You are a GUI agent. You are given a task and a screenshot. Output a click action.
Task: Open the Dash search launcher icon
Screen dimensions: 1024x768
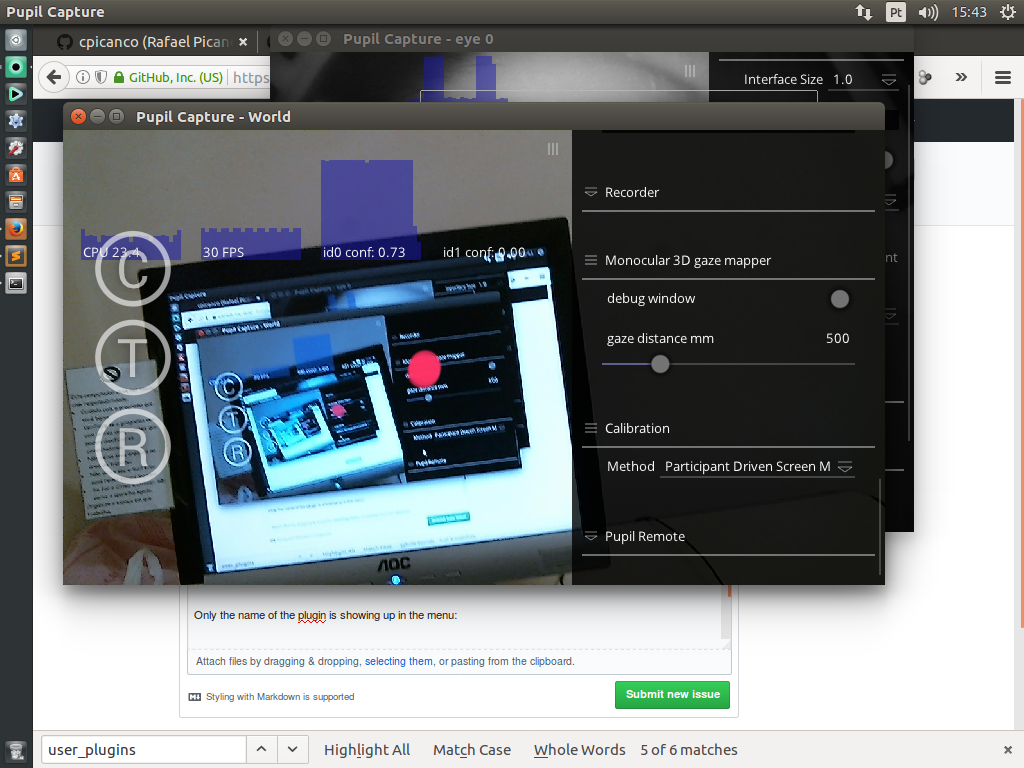[x=16, y=40]
